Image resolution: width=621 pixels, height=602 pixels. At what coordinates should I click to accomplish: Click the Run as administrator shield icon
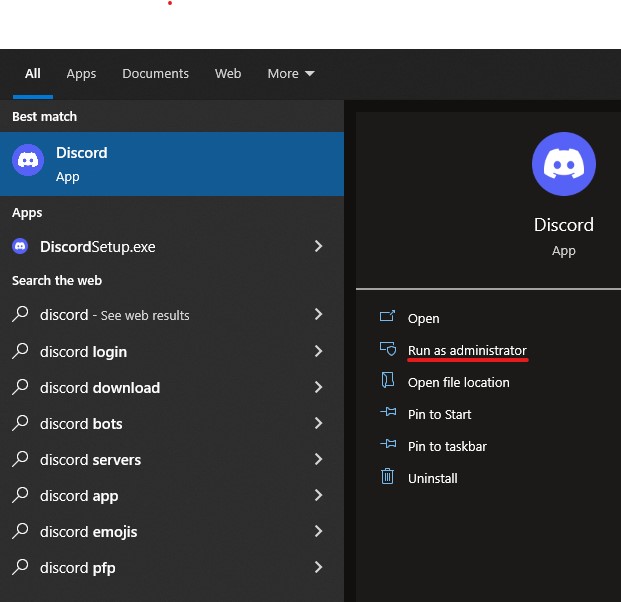point(388,349)
